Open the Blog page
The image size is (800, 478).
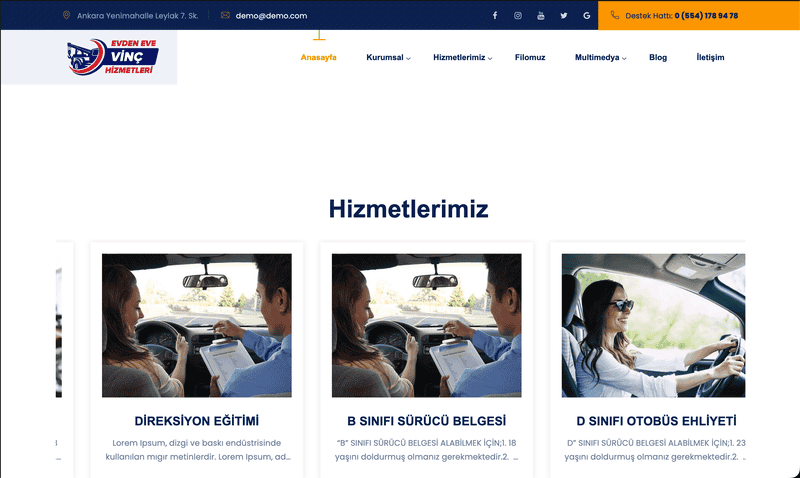point(658,57)
